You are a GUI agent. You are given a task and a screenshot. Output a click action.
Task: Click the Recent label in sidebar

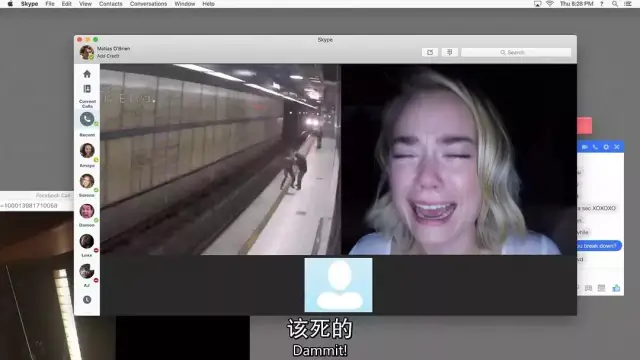87,135
